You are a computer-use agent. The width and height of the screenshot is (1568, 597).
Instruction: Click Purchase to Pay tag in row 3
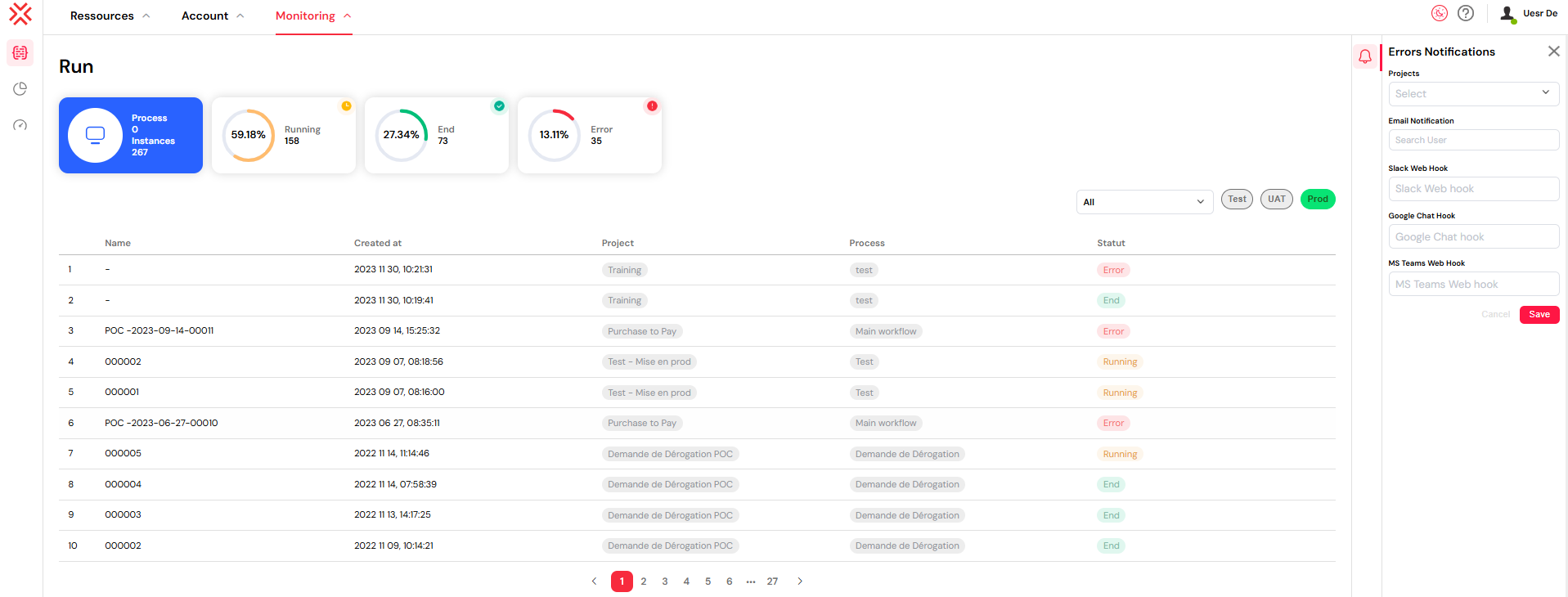click(642, 331)
